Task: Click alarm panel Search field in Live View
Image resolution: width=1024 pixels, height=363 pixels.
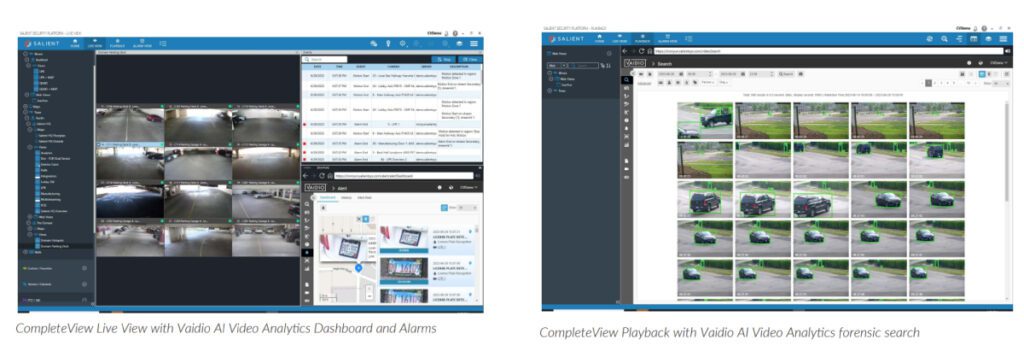Action: (x=325, y=59)
